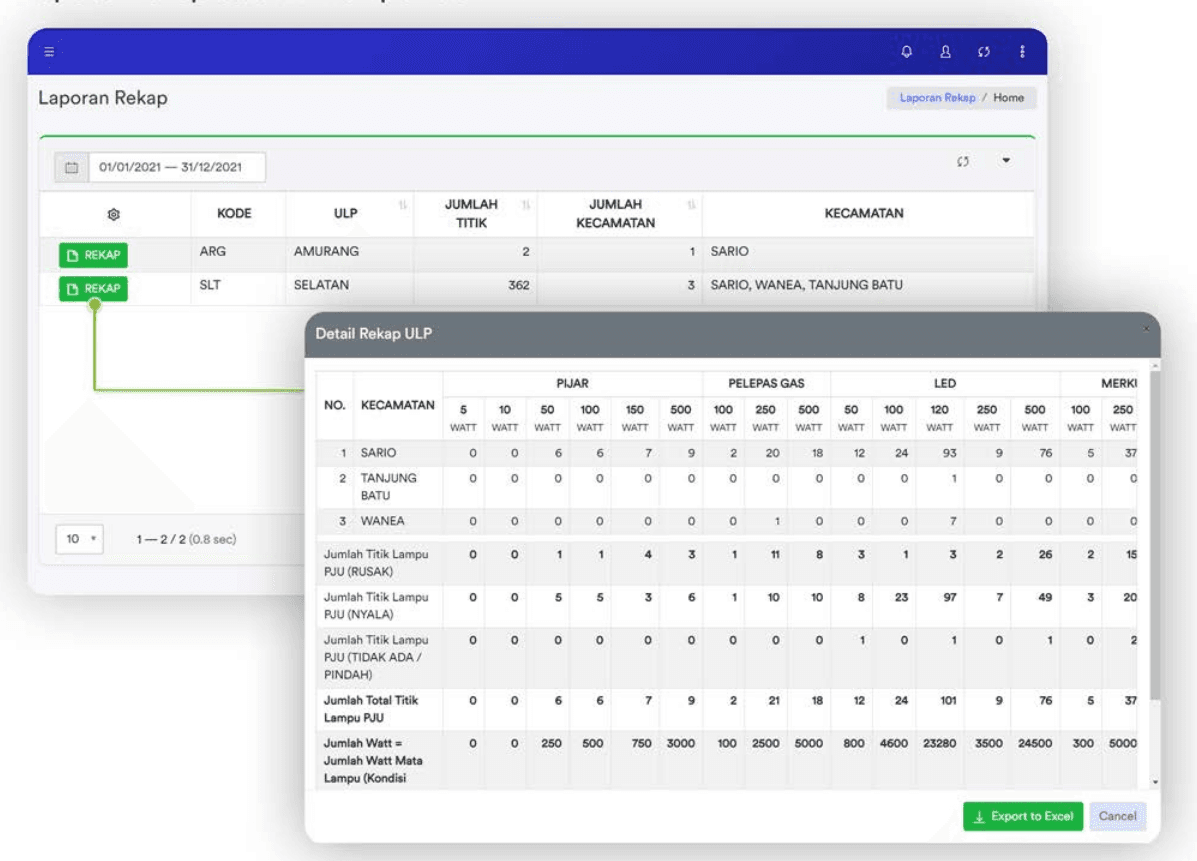Click the dialog vertical scrollbar
Image resolution: width=1197 pixels, height=861 pixels.
click(1155, 534)
